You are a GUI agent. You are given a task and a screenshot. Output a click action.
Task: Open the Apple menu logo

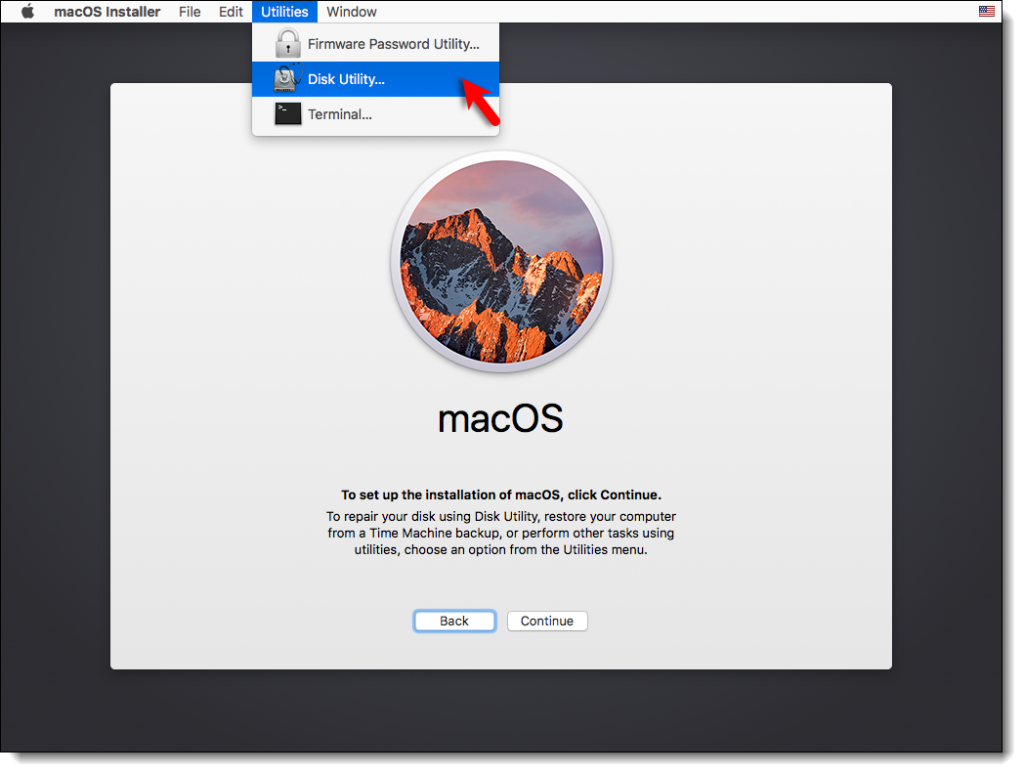[x=27, y=11]
